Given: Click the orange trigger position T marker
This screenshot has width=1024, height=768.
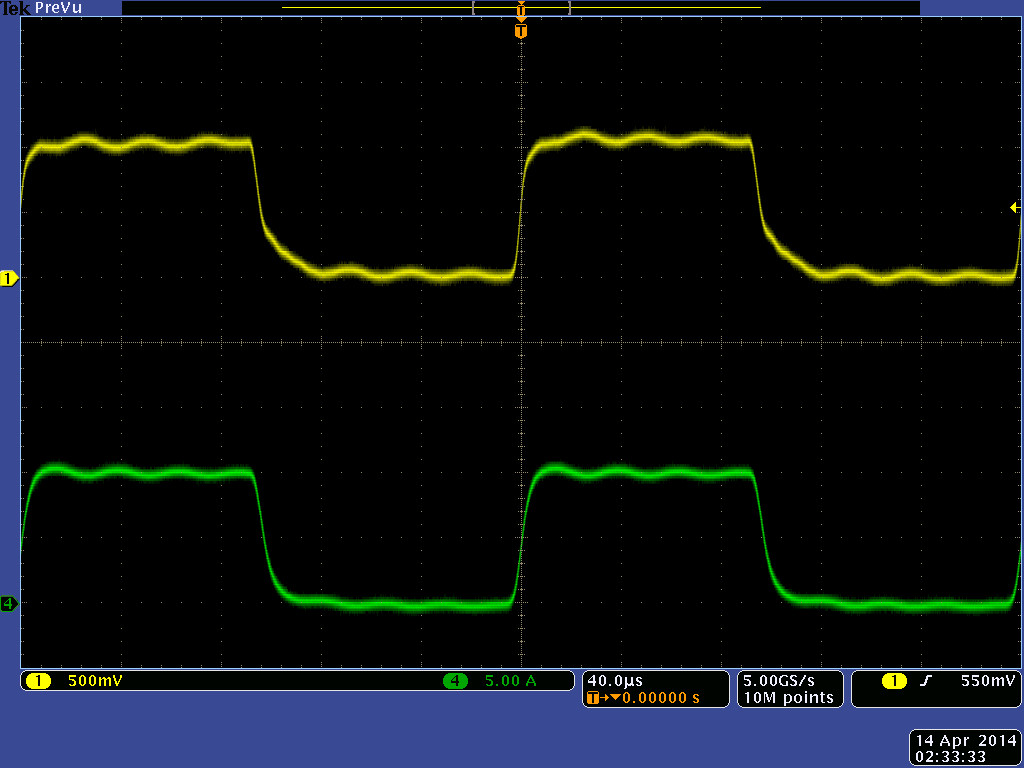Looking at the screenshot, I should 520,31.
